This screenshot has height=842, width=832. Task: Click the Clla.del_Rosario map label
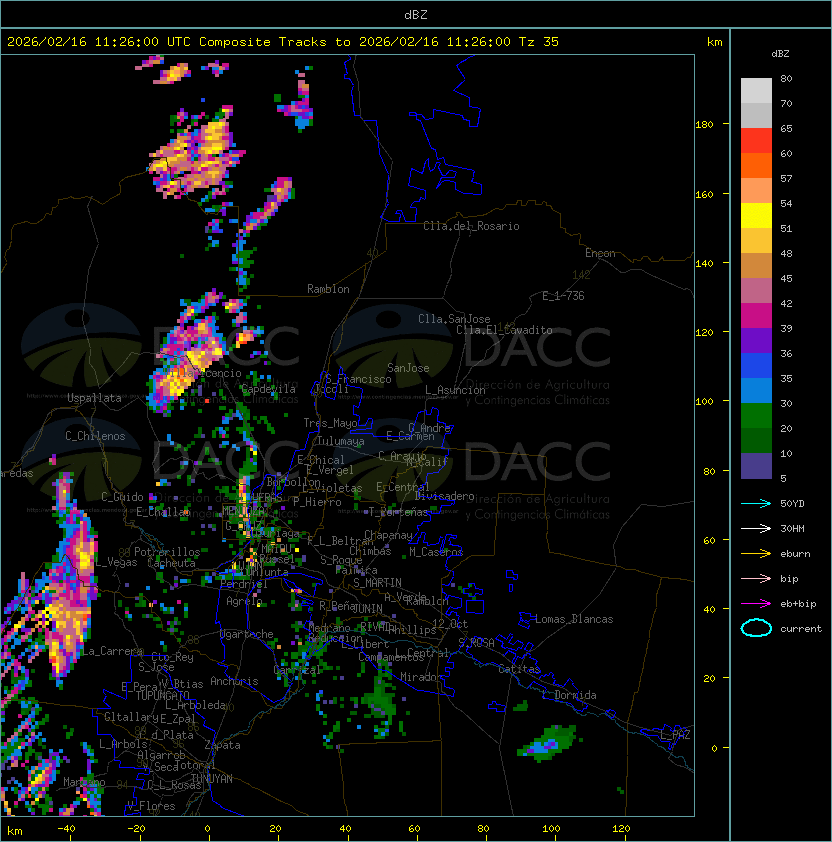tap(471, 226)
